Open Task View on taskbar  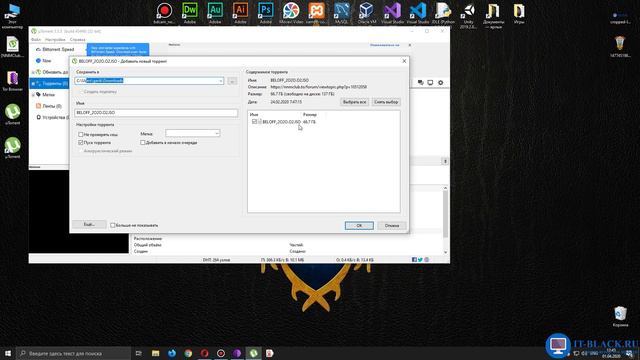[x=139, y=353]
